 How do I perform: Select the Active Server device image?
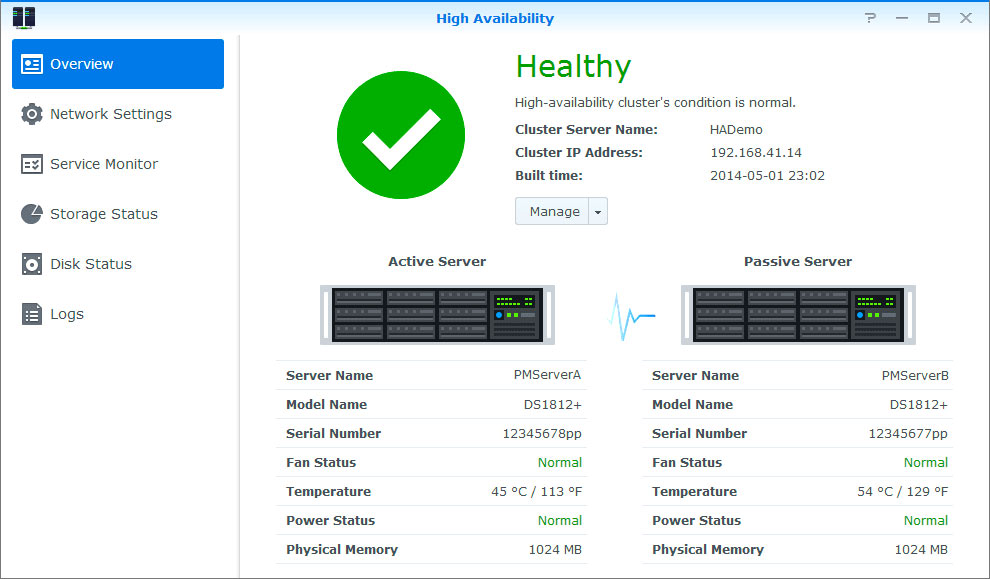[x=437, y=315]
